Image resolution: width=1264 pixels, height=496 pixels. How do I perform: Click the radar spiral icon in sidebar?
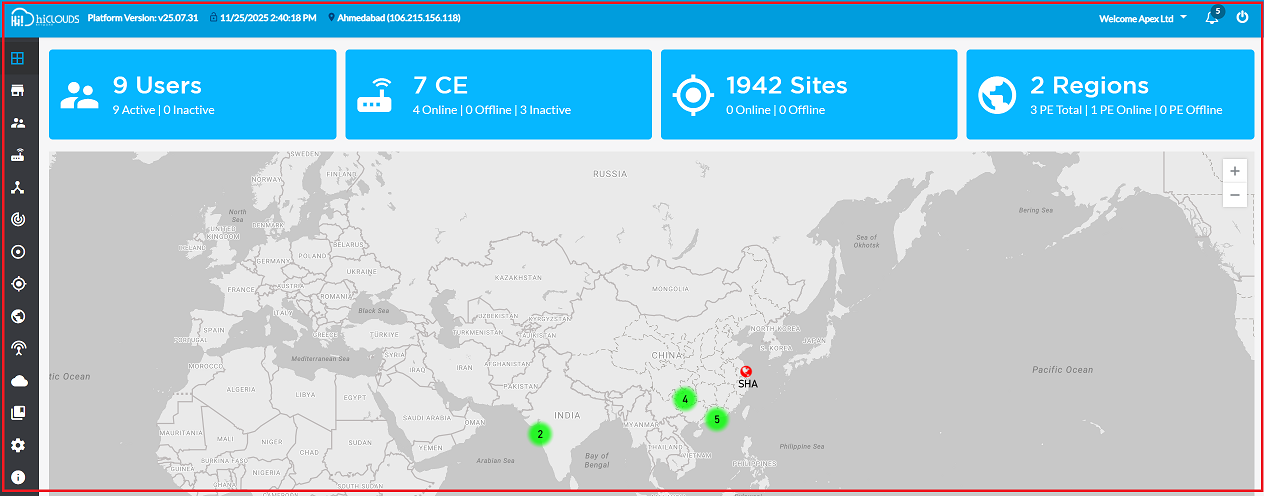18,219
